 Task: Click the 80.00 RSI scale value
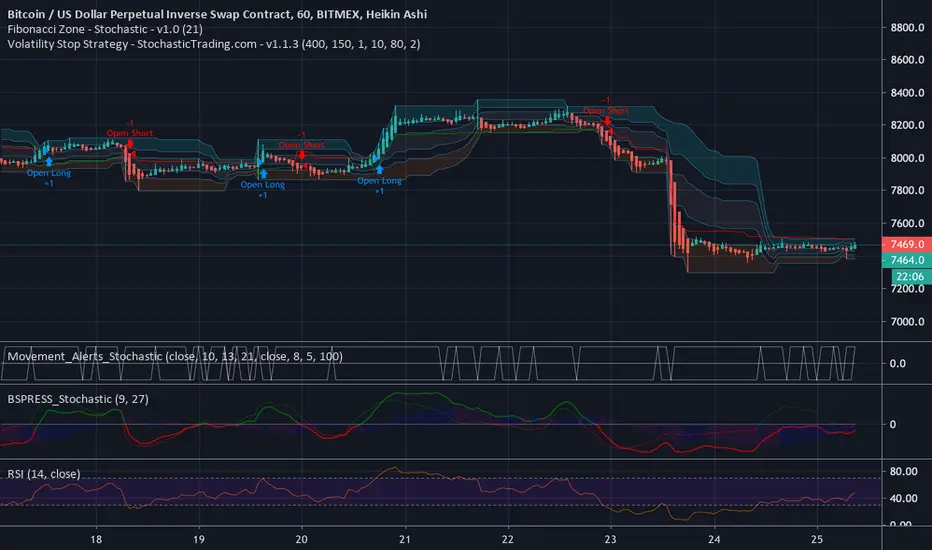tap(903, 472)
